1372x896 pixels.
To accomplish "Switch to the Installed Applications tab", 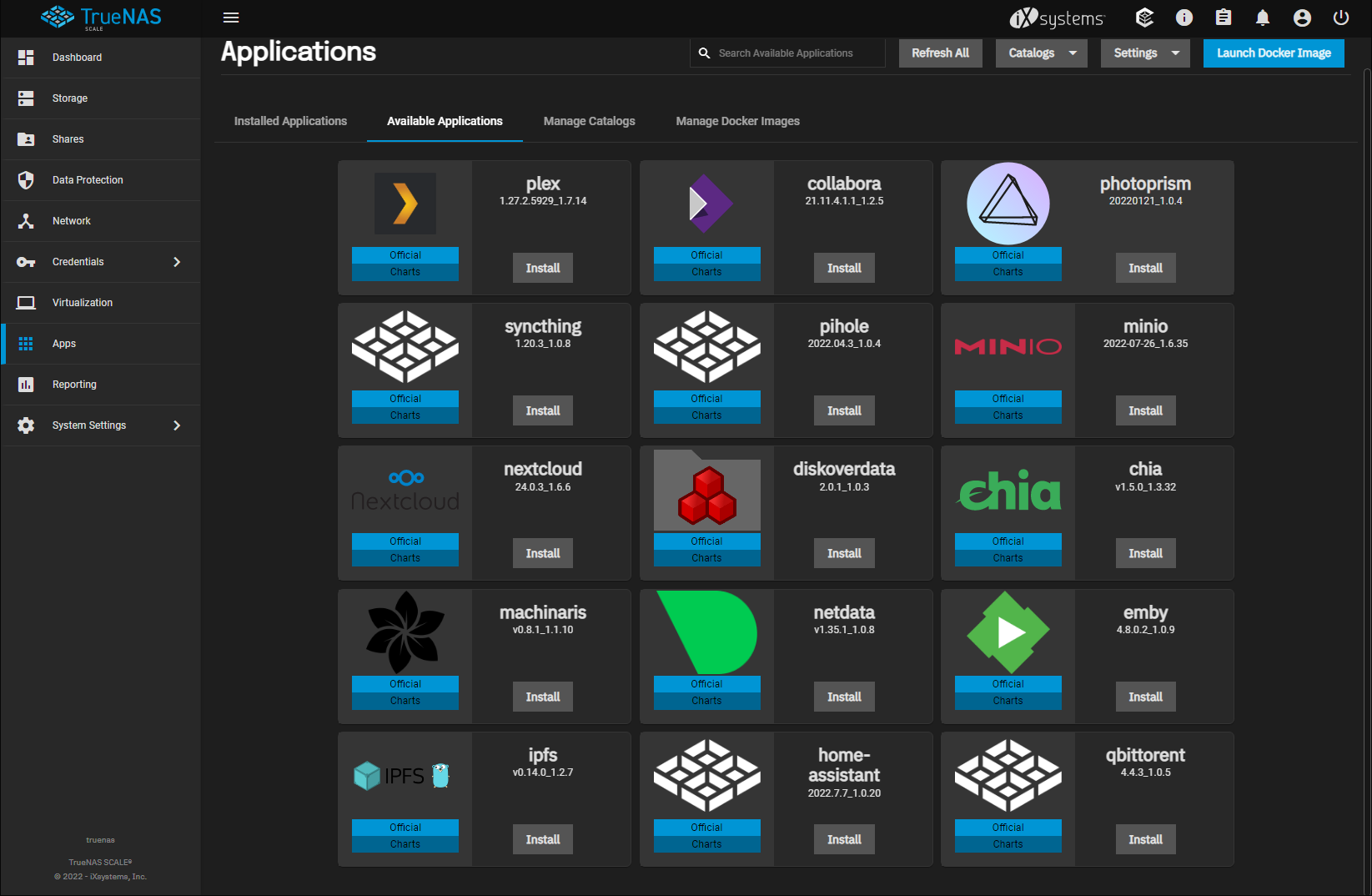I will pyautogui.click(x=290, y=121).
